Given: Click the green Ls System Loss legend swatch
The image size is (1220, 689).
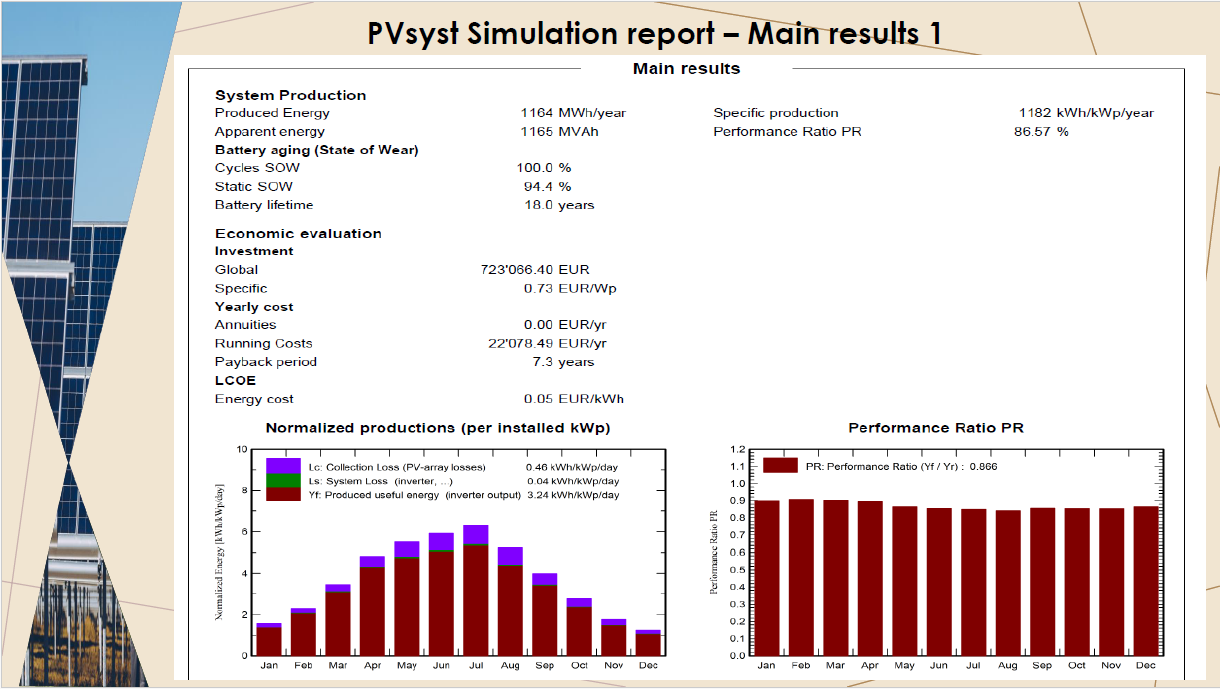Looking at the screenshot, I should pyautogui.click(x=283, y=480).
